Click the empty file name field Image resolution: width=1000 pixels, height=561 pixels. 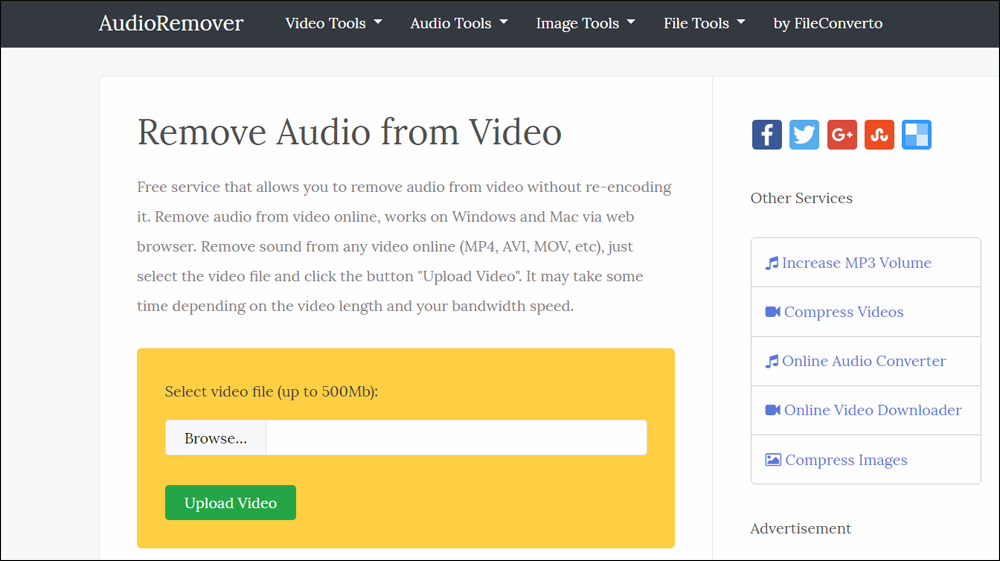pos(457,438)
